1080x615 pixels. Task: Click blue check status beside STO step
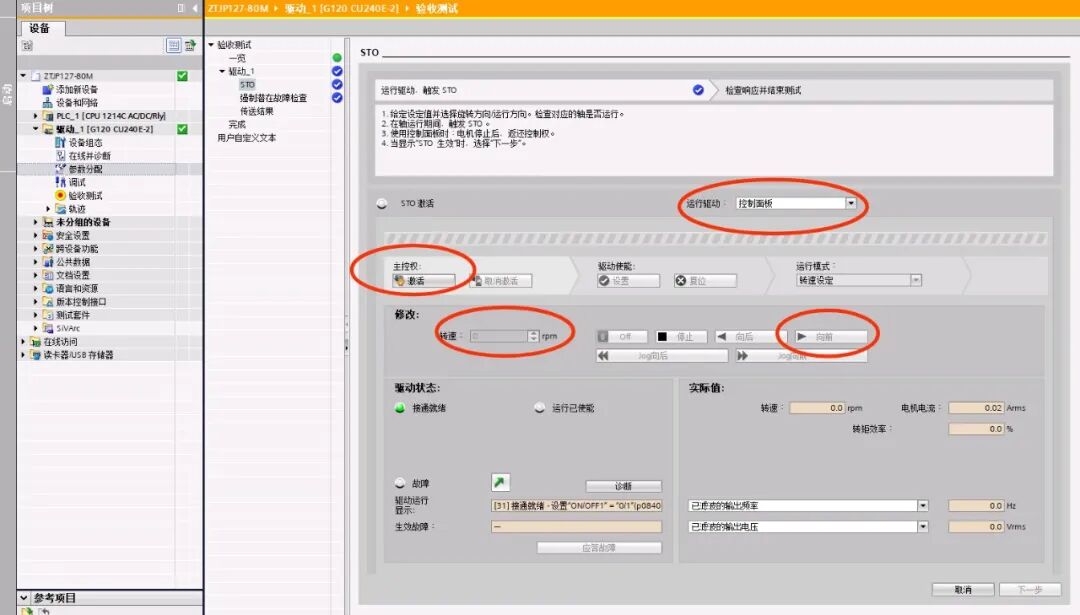tap(337, 84)
